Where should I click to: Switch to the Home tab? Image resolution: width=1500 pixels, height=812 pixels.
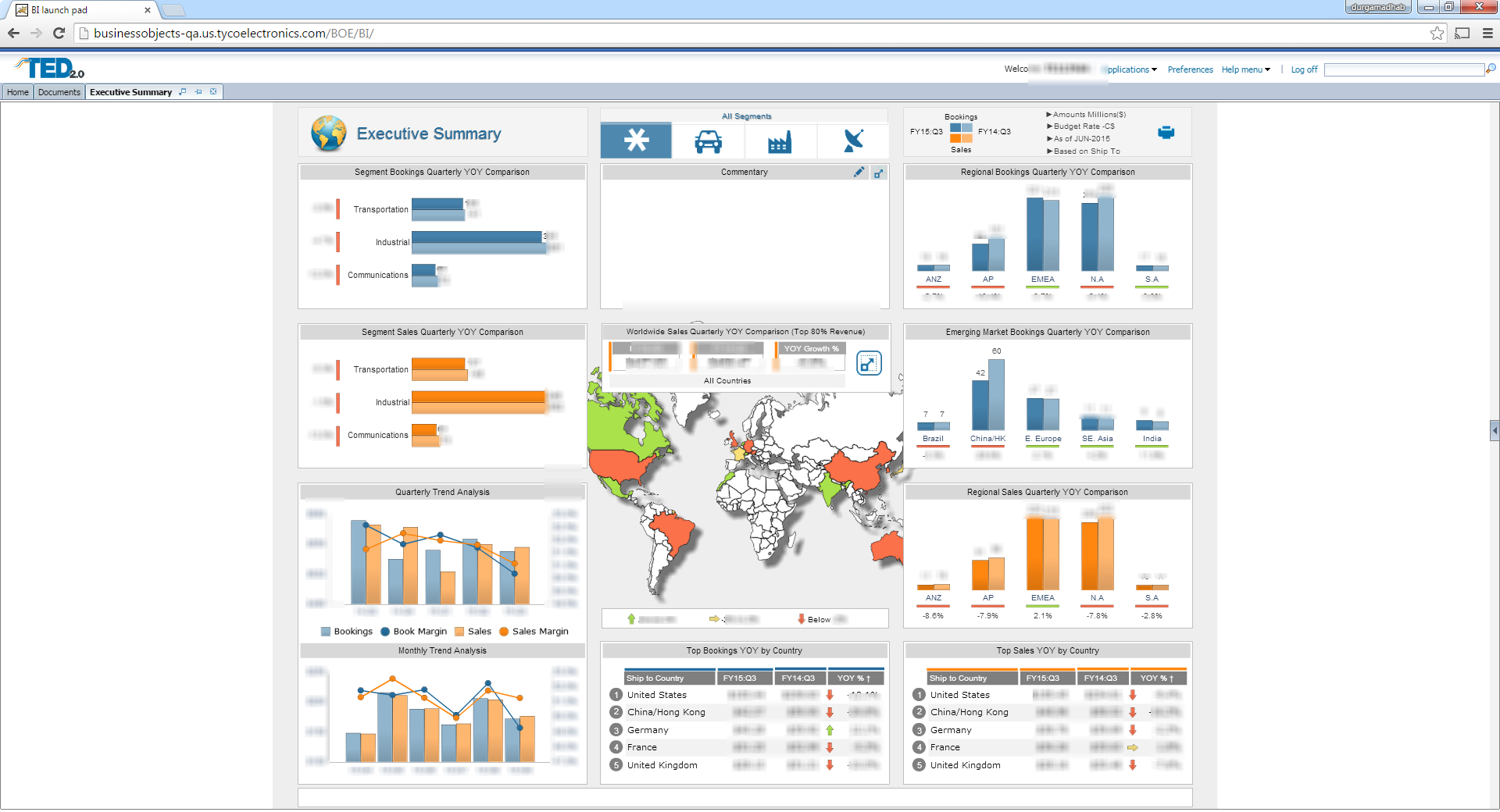pos(17,92)
